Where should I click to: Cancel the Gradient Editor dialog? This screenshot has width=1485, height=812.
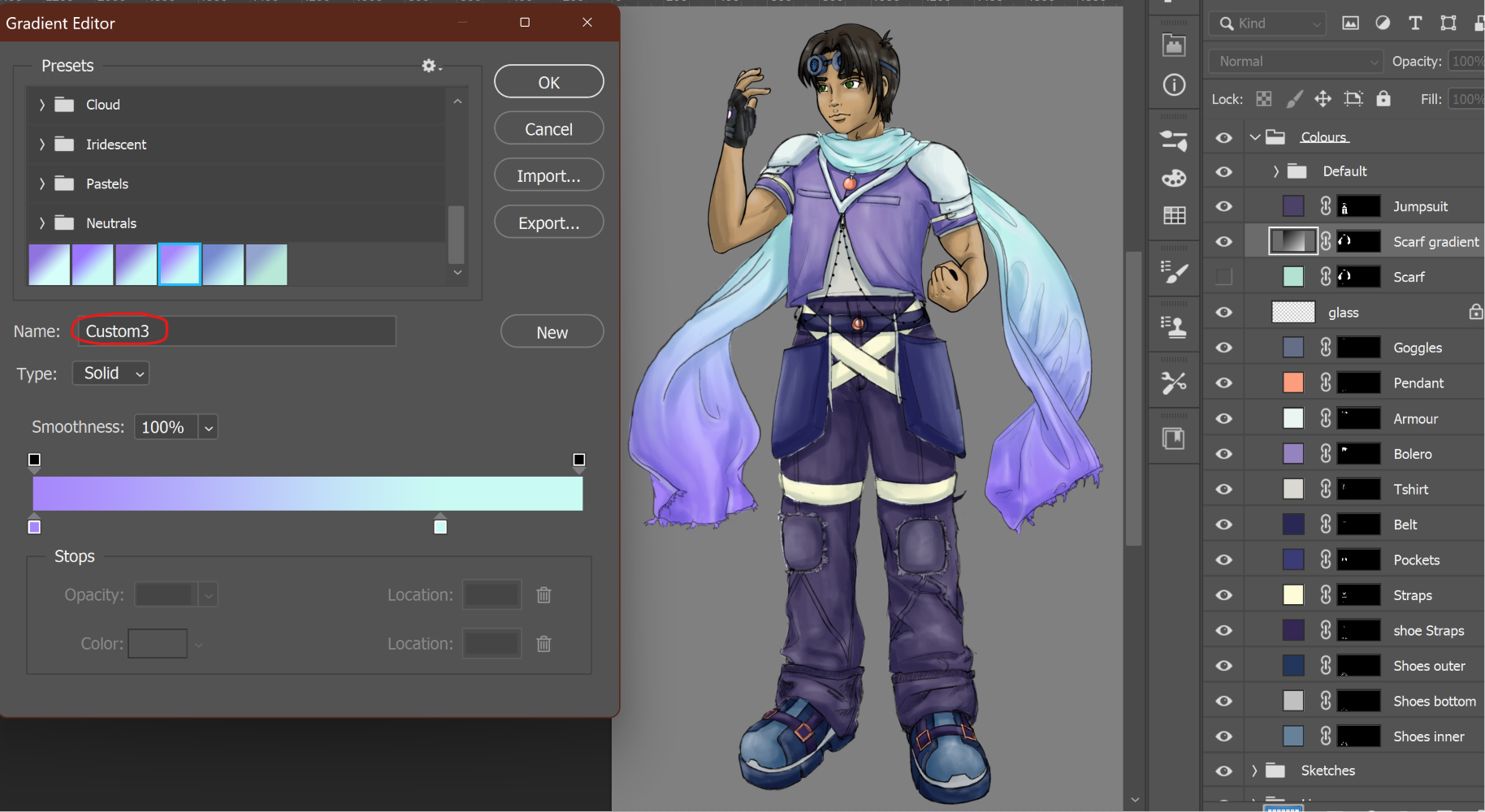point(549,129)
